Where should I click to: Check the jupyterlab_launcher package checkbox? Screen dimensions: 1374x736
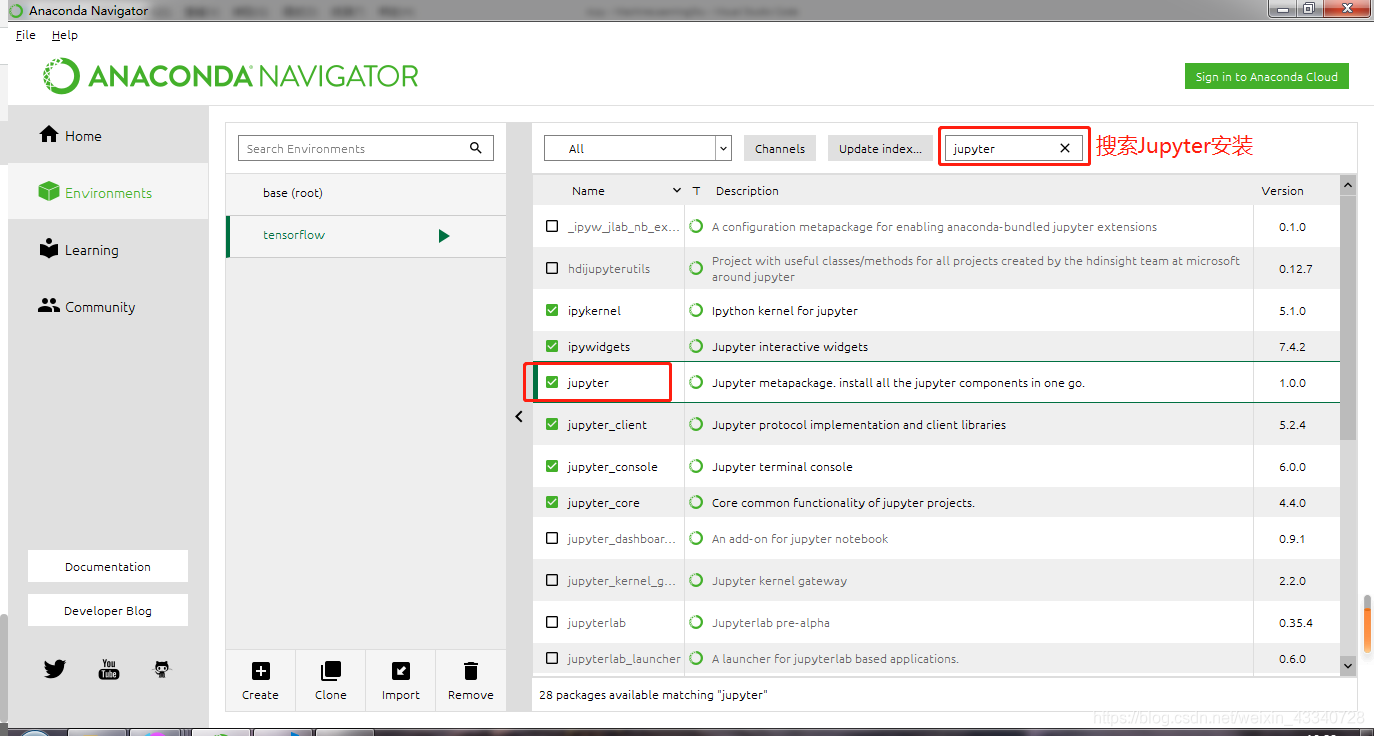click(x=552, y=659)
